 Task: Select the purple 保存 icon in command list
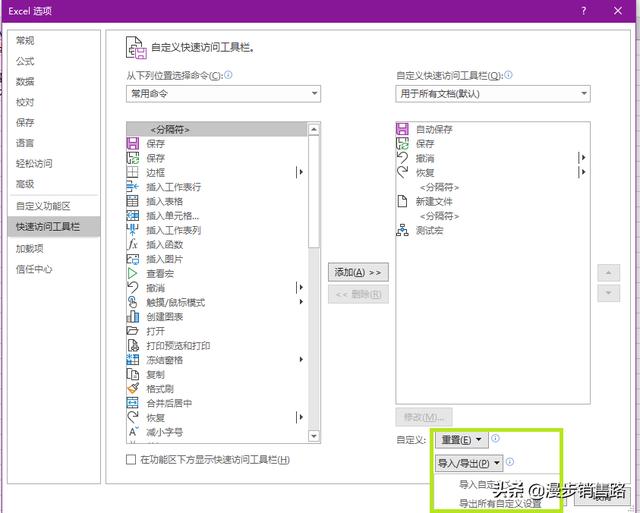pyautogui.click(x=133, y=144)
